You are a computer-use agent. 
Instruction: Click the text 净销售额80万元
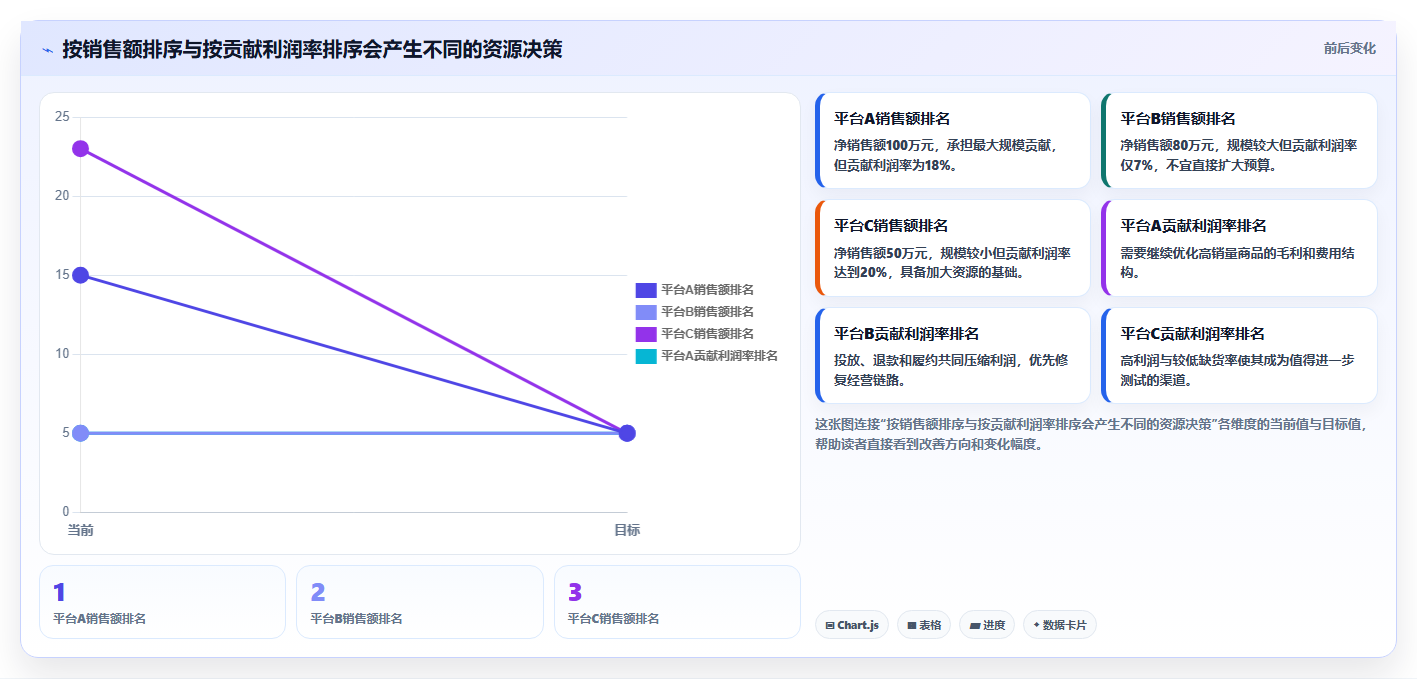click(x=1168, y=145)
